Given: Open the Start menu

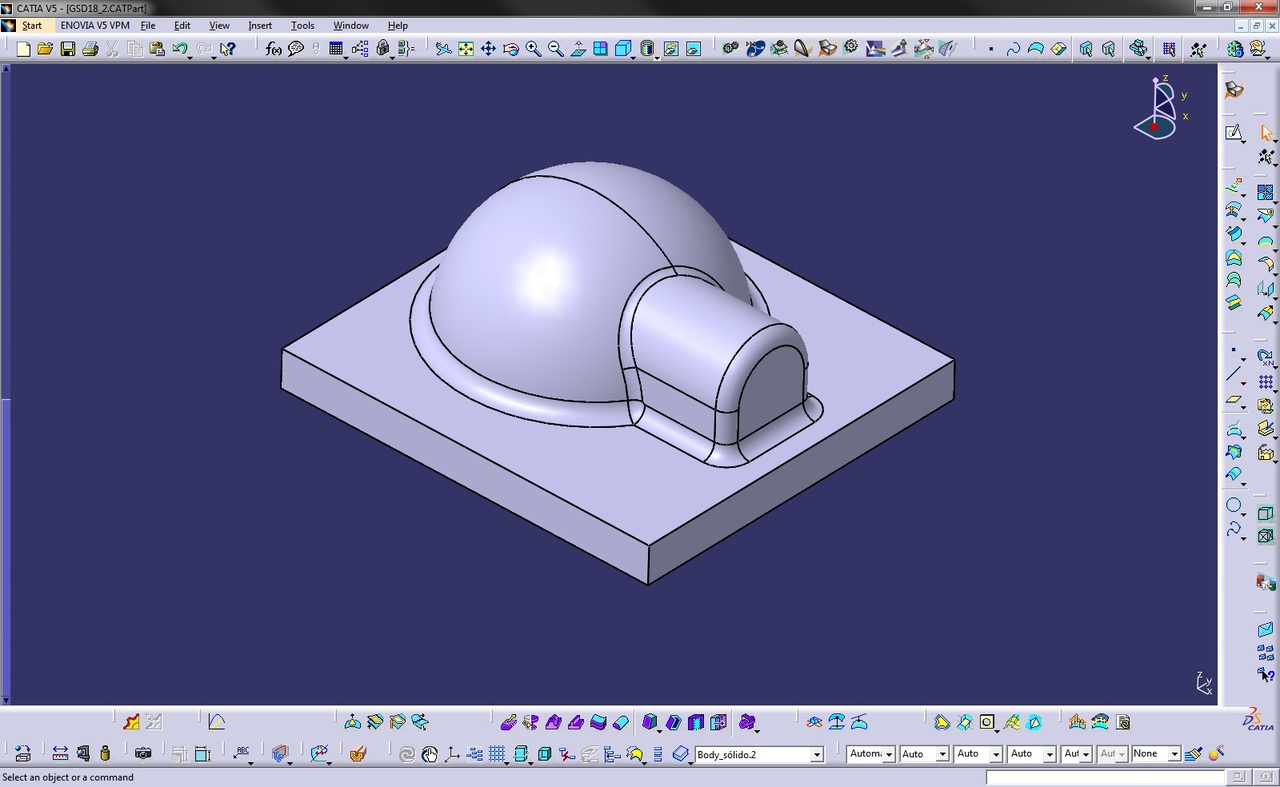Looking at the screenshot, I should click(32, 25).
